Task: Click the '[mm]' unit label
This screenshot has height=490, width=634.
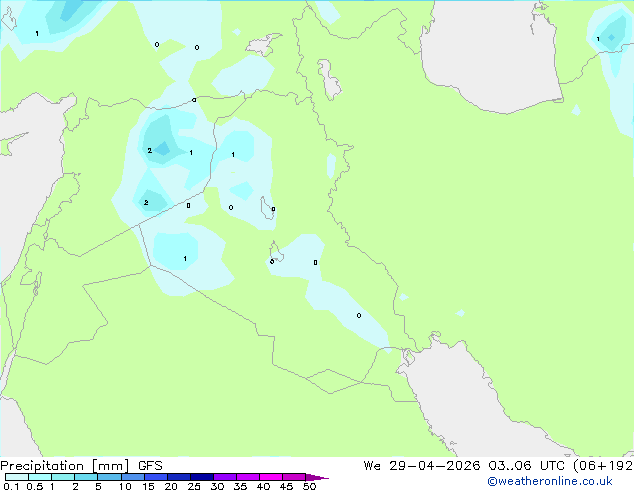Action: click(x=110, y=466)
